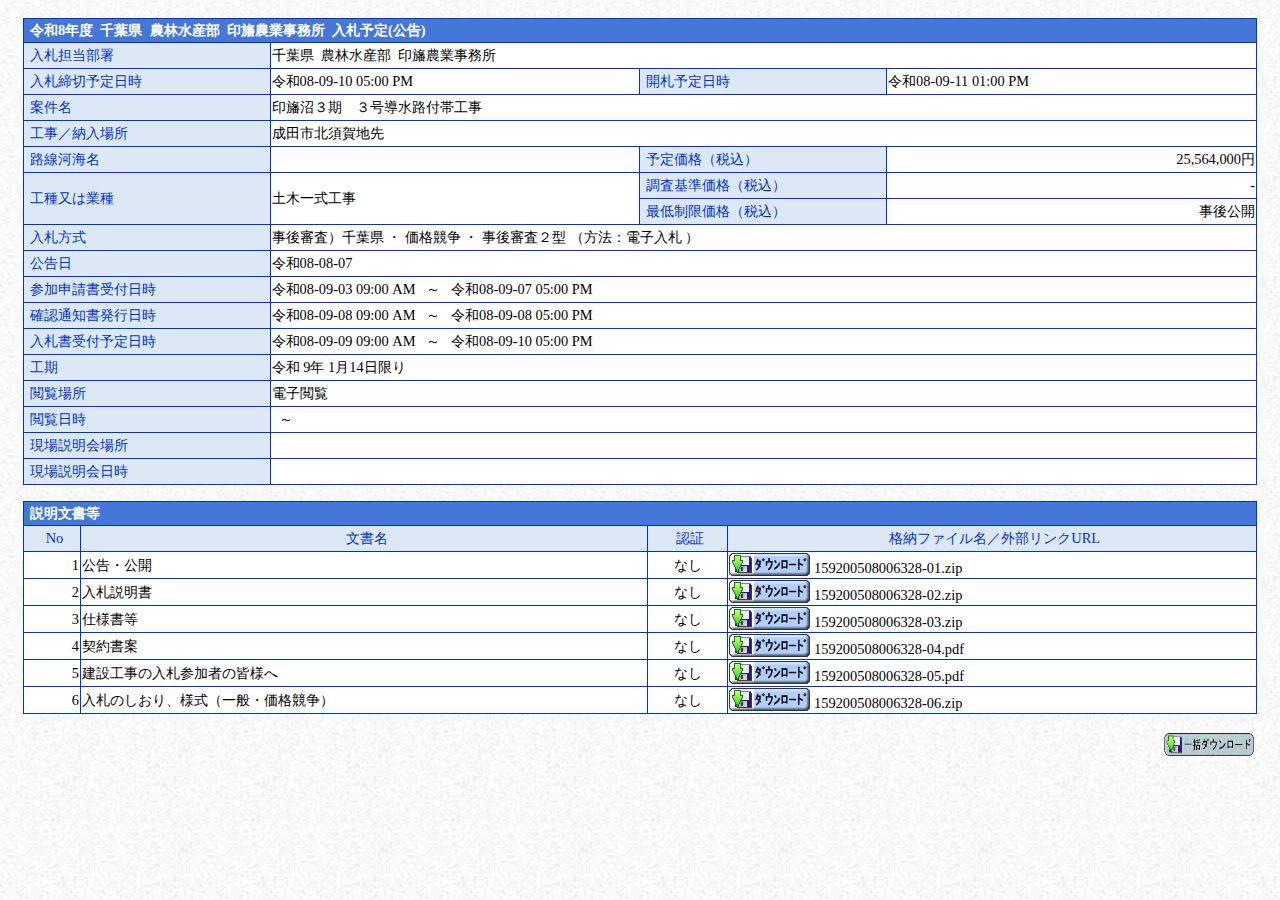Download file 159200508006328-01.zip
The image size is (1280, 900).
[x=769, y=564]
